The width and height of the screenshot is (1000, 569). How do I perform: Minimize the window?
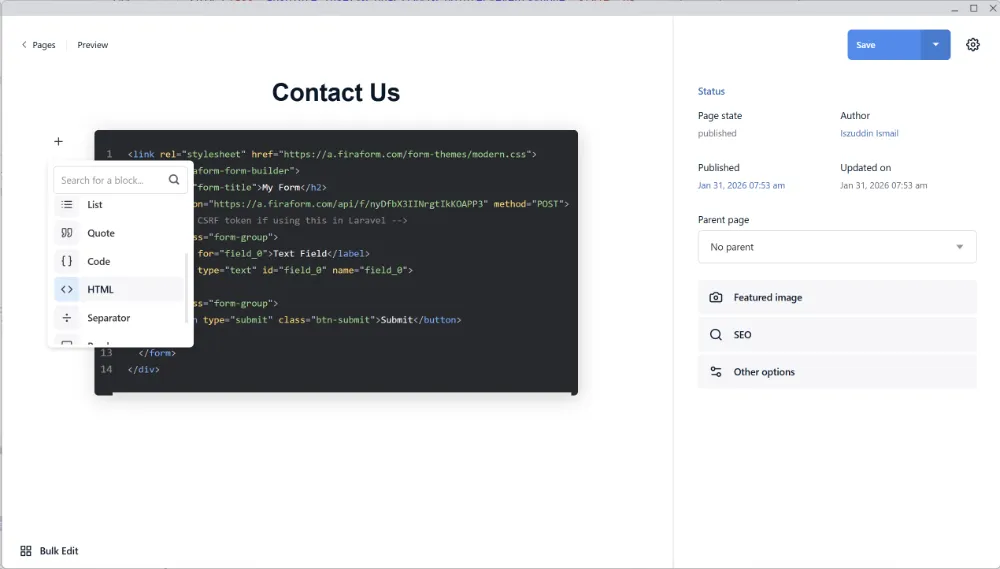954,8
